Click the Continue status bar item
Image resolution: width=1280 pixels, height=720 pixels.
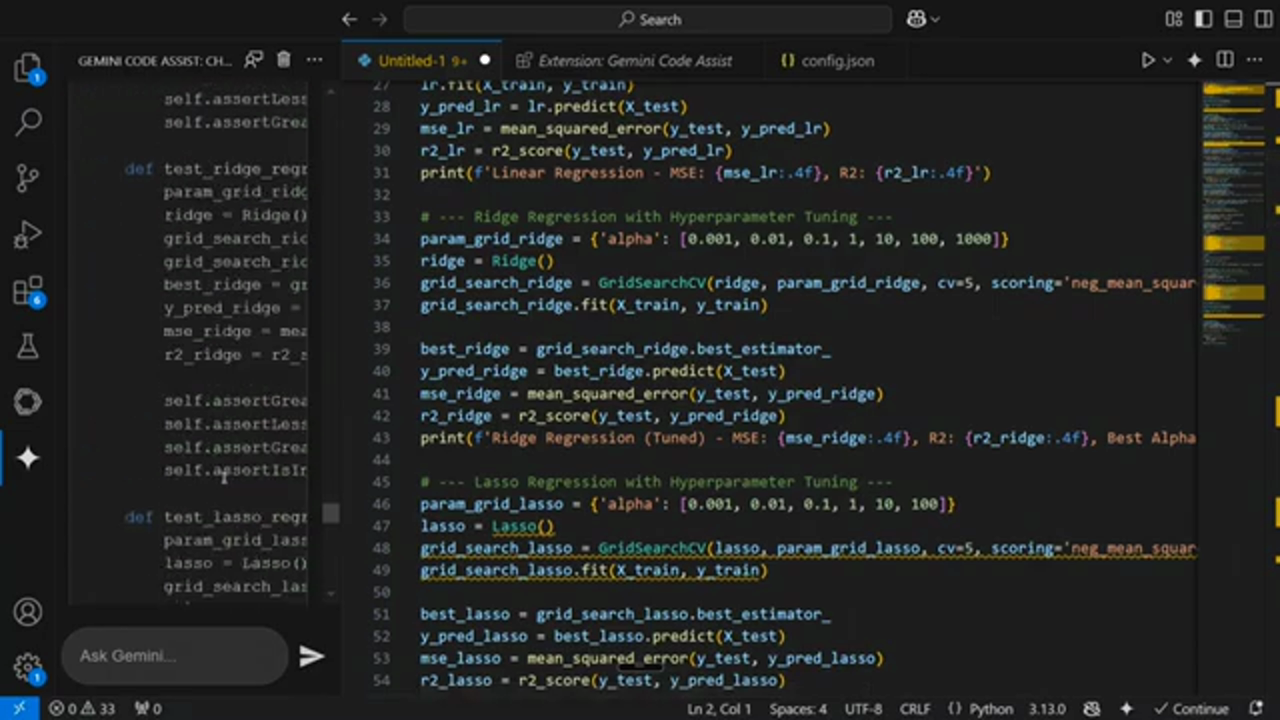pyautogui.click(x=1190, y=709)
